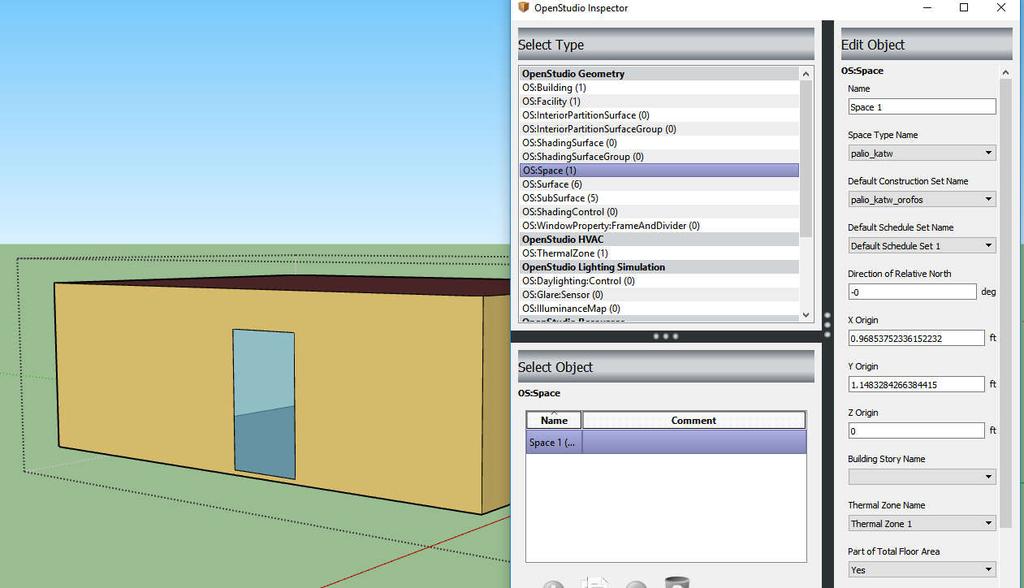Click the X Origin value field
Screen dimensions: 1024x588
tap(916, 338)
